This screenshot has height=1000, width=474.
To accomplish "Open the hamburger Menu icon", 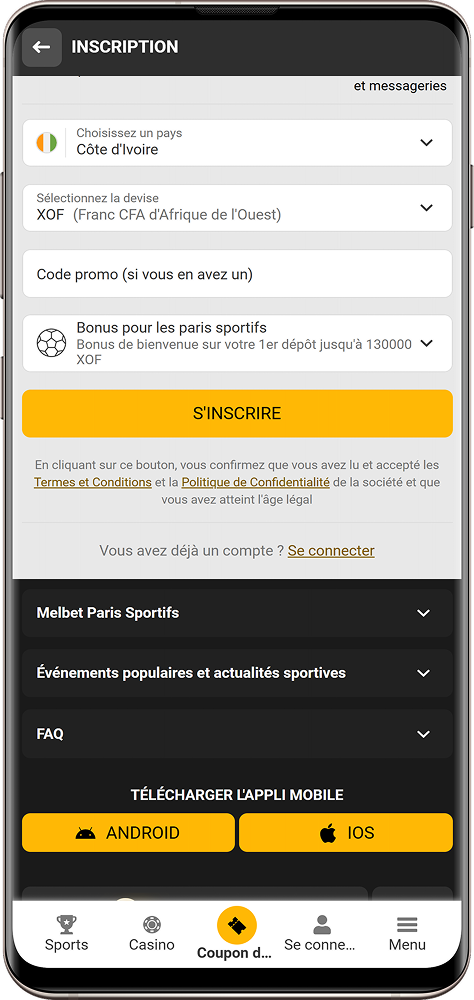I will coord(407,924).
